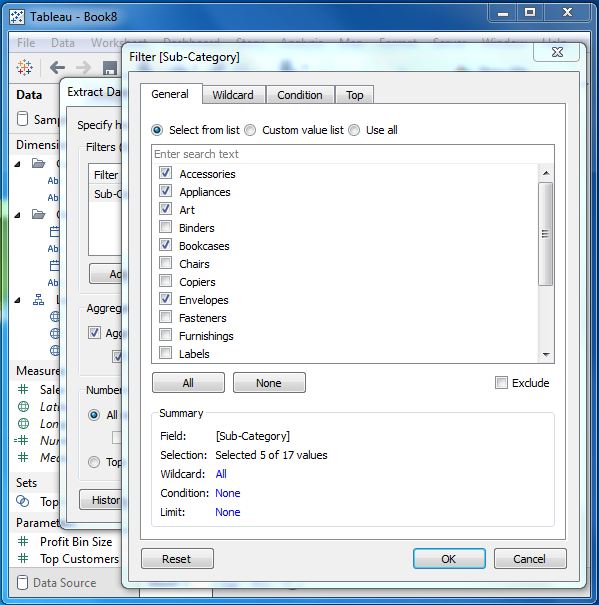599x605 pixels.
Task: Click the Reset button
Action: pyautogui.click(x=177, y=559)
